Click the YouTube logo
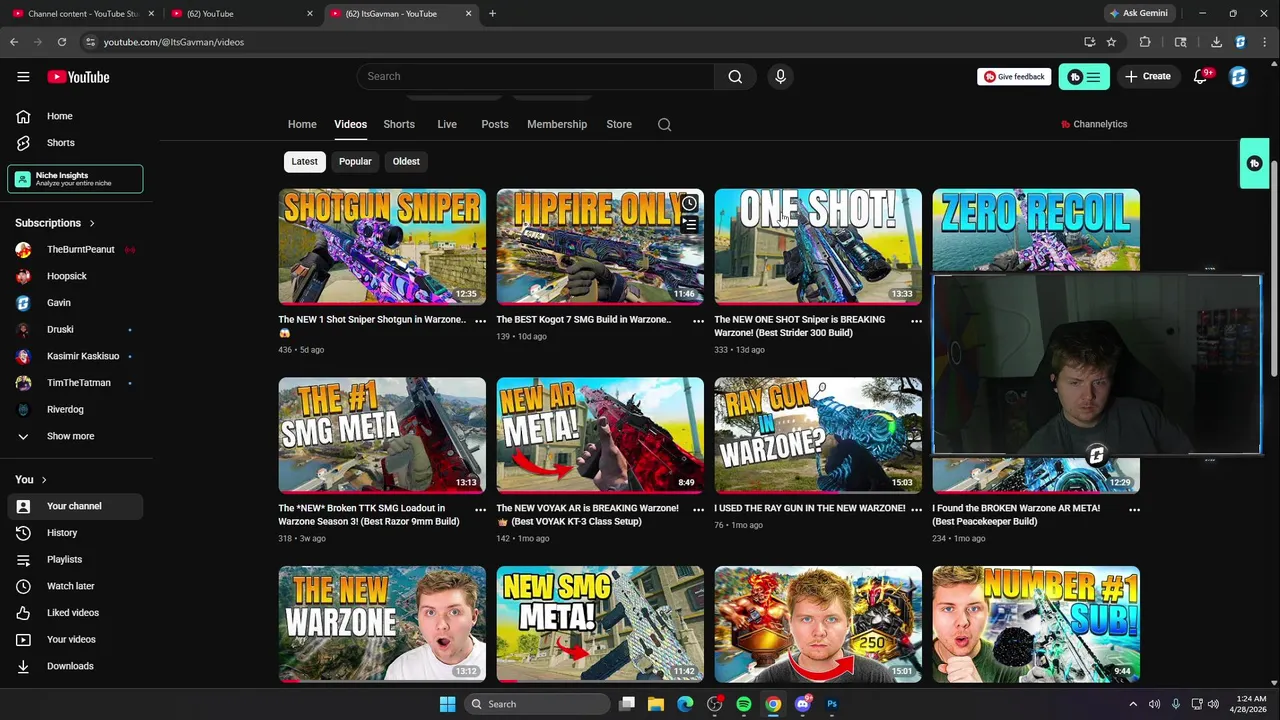This screenshot has height=720, width=1280. click(78, 77)
